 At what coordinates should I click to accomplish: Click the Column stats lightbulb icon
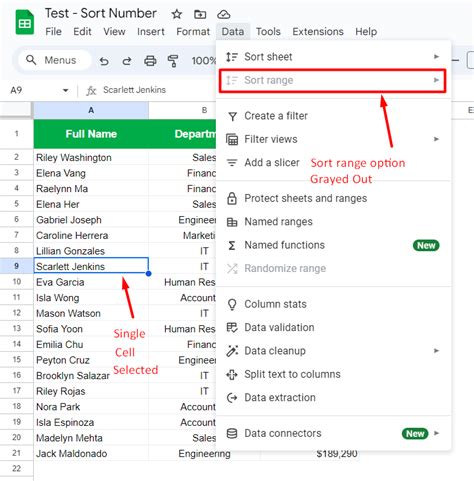click(232, 304)
